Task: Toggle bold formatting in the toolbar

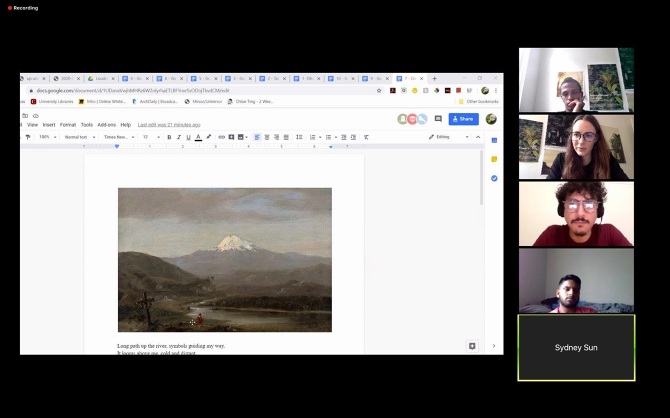Action: [169, 137]
